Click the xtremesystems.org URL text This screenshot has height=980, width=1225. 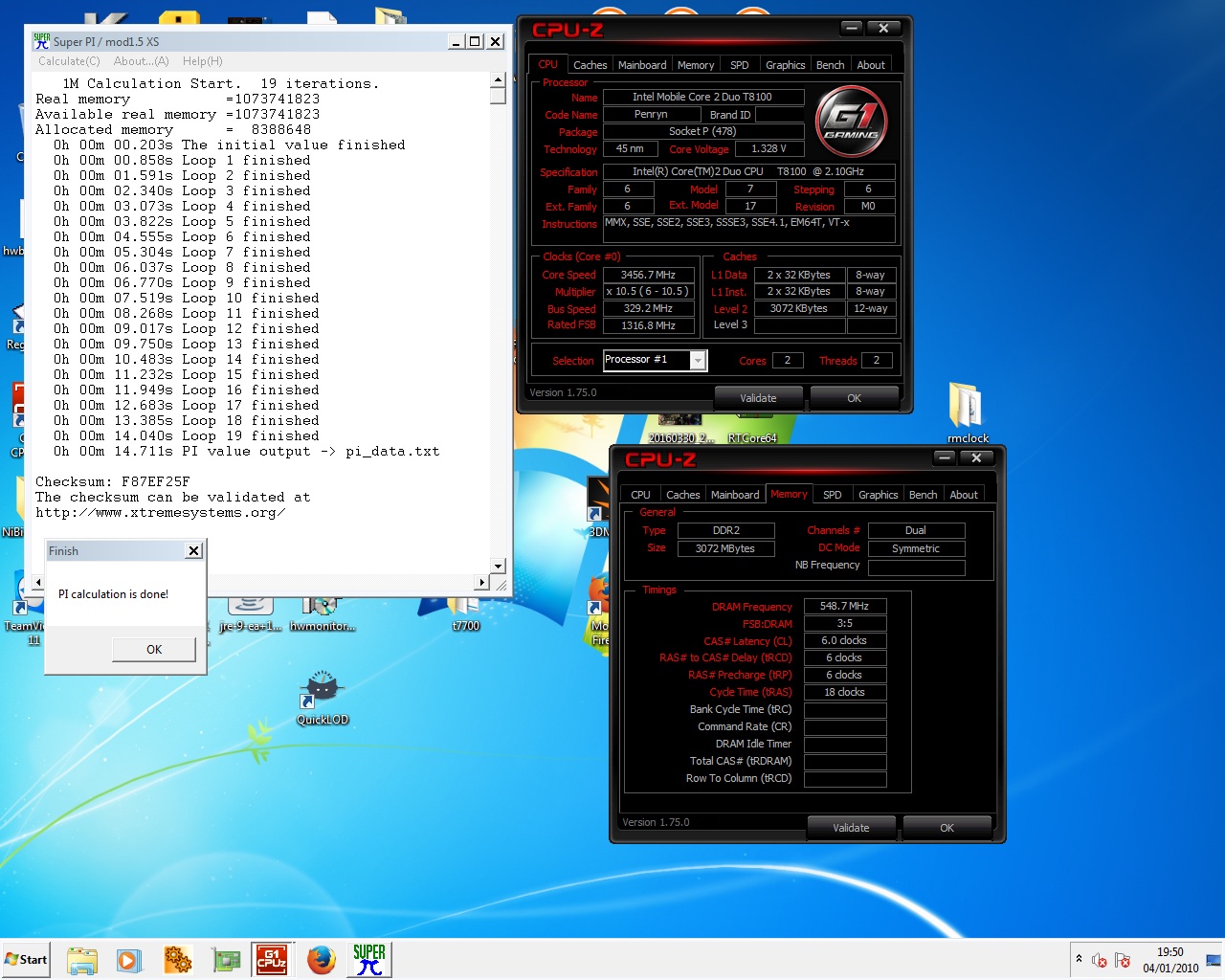pyautogui.click(x=160, y=512)
